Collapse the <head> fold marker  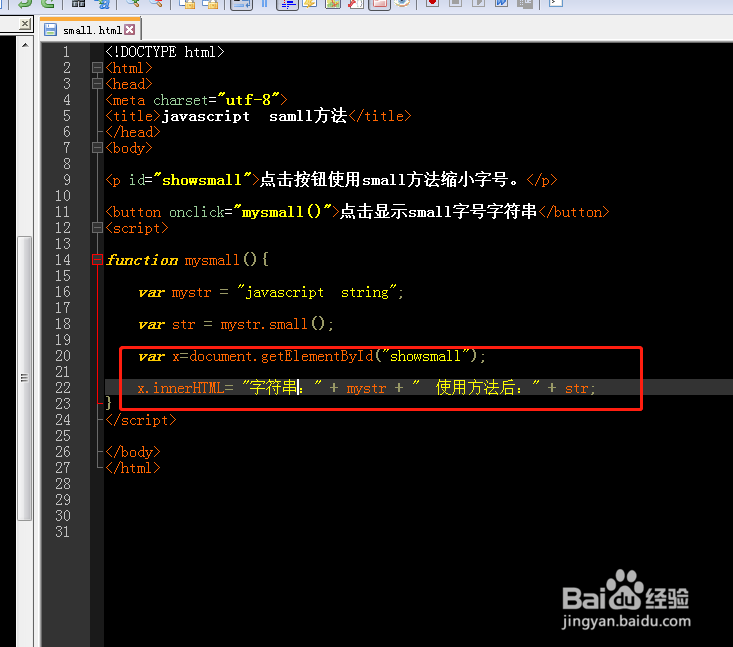pyautogui.click(x=97, y=84)
